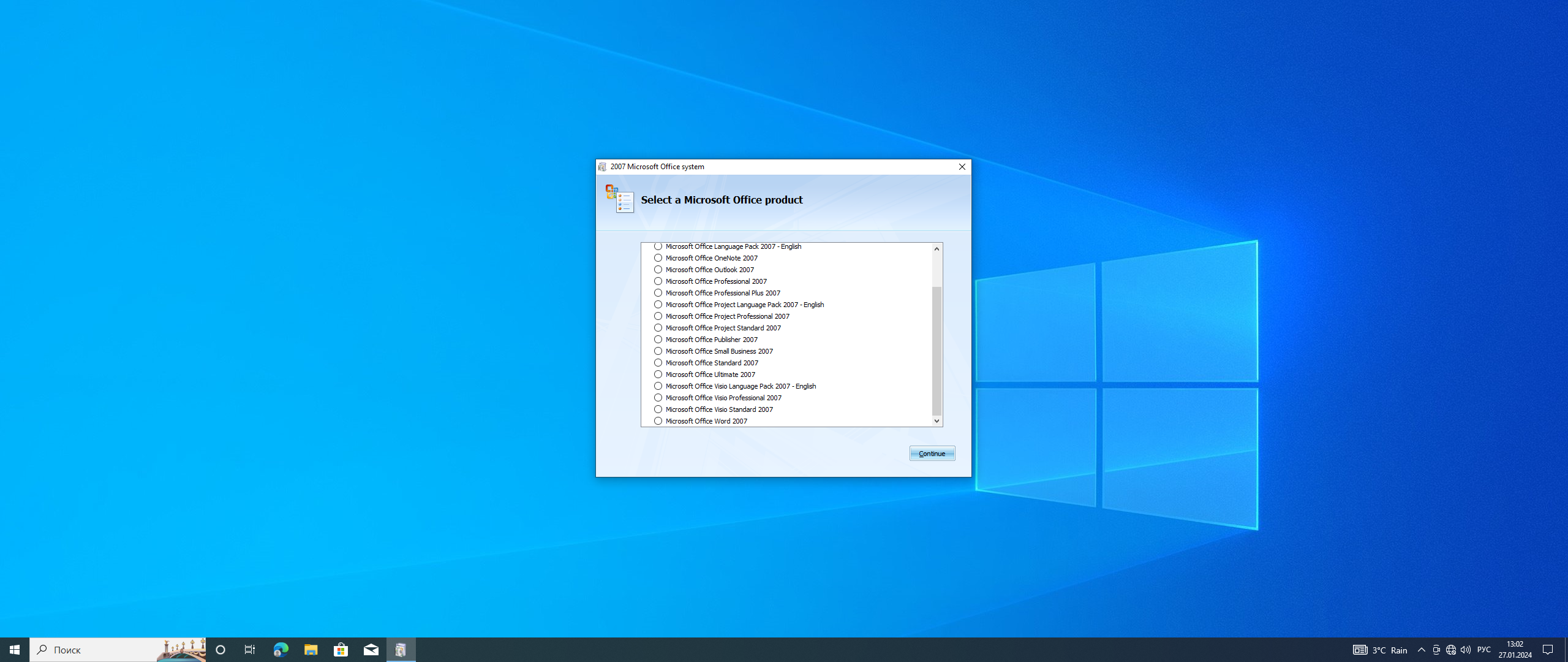This screenshot has height=662, width=1568.
Task: Open File Explorer from taskbar
Action: click(x=311, y=650)
